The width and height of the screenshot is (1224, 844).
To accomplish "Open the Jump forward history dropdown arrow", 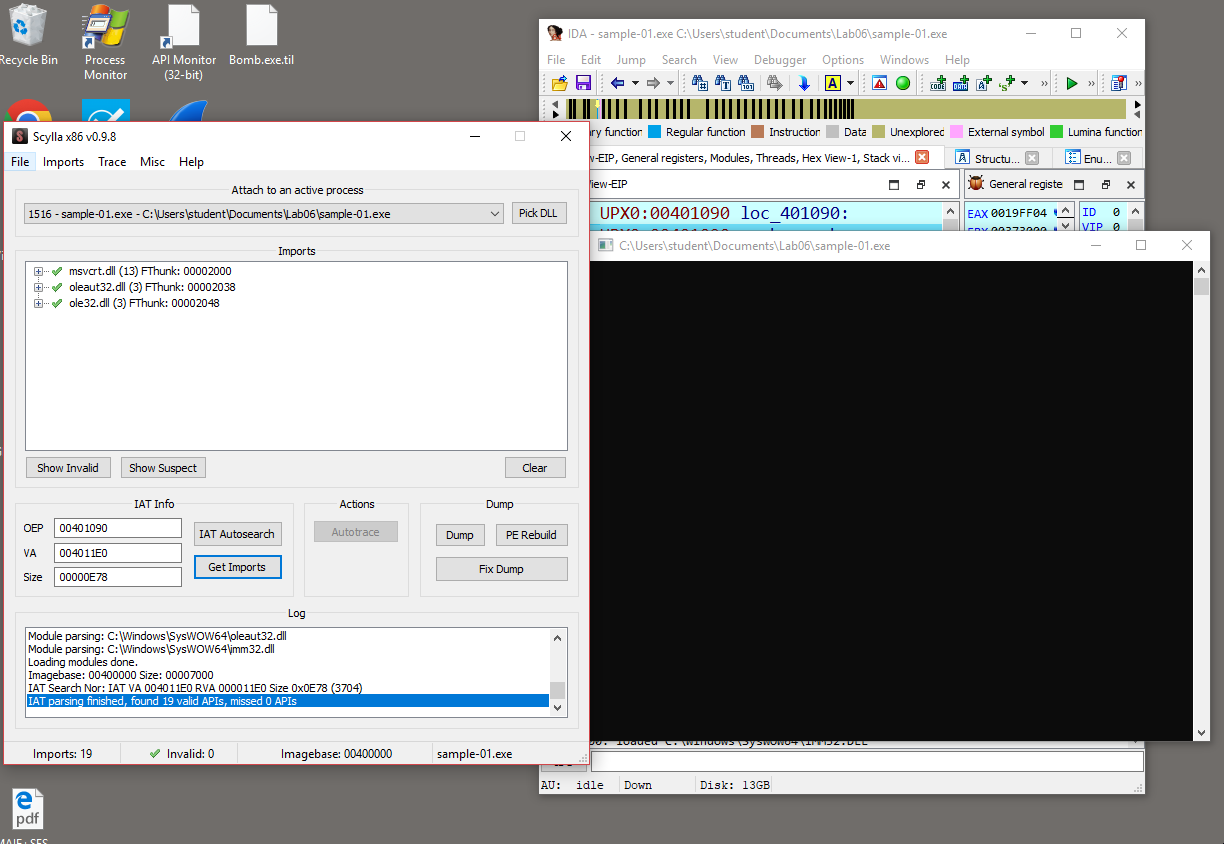I will coord(669,83).
